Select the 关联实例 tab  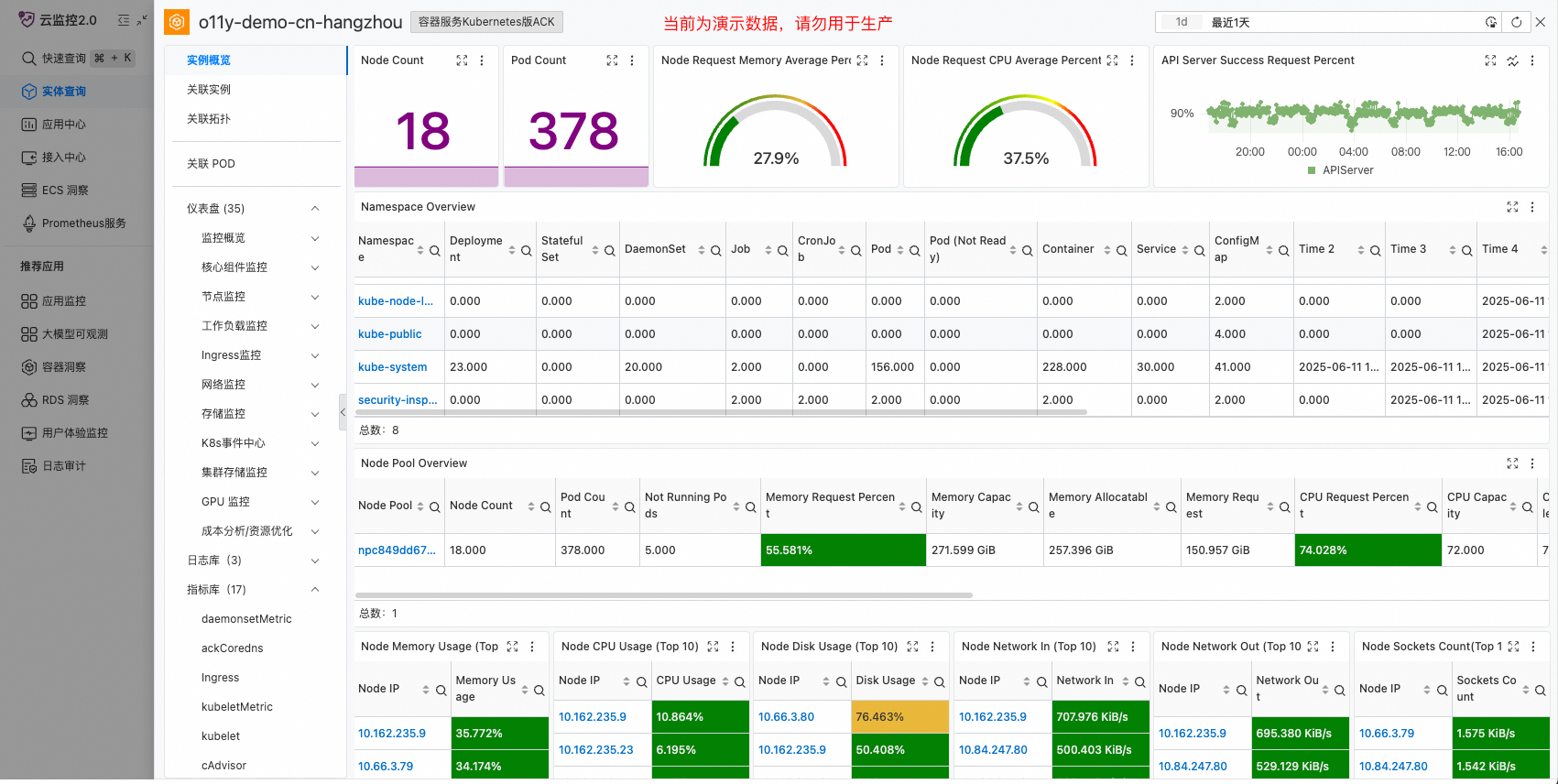point(209,90)
